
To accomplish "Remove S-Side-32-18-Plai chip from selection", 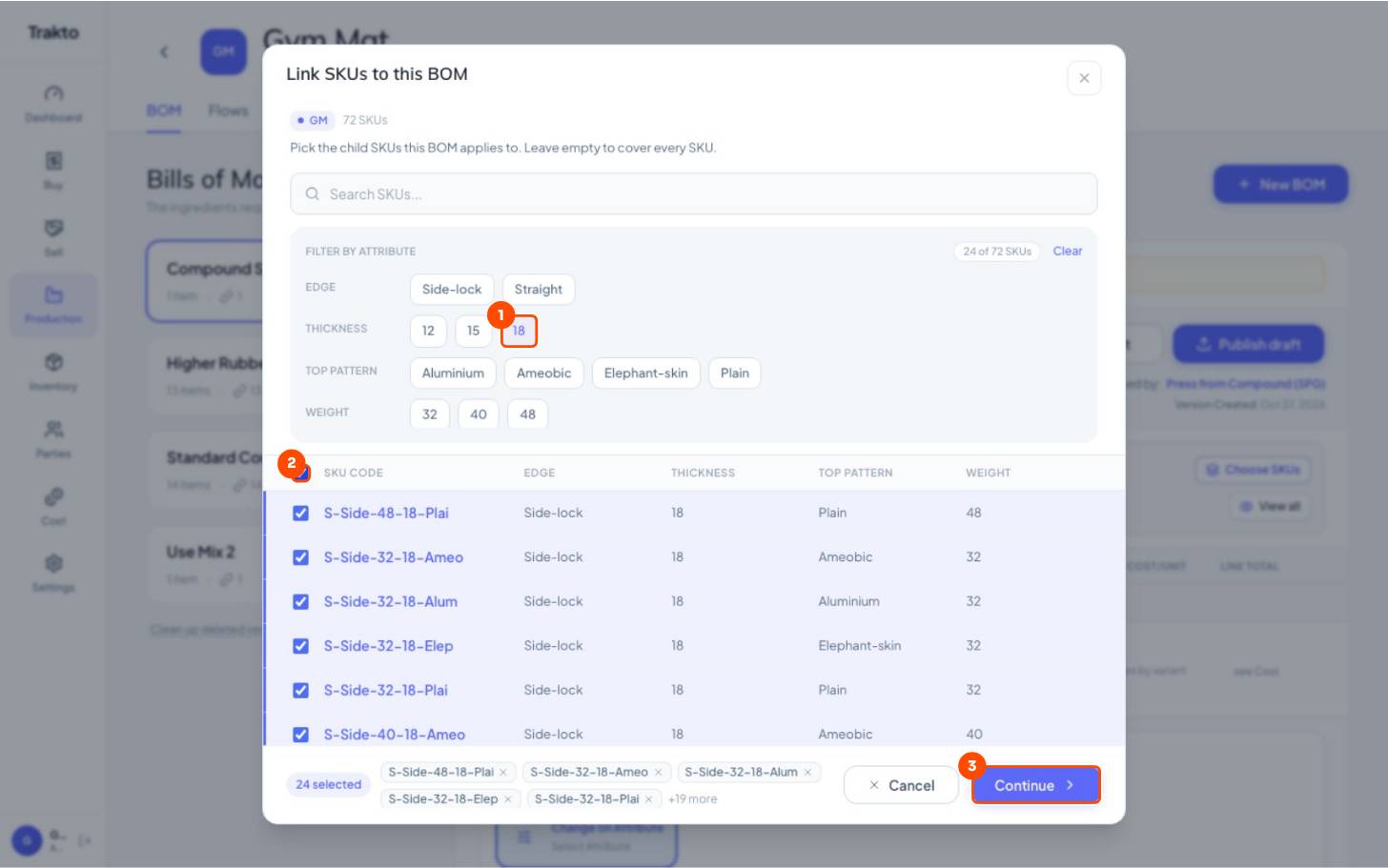I will tap(649, 799).
